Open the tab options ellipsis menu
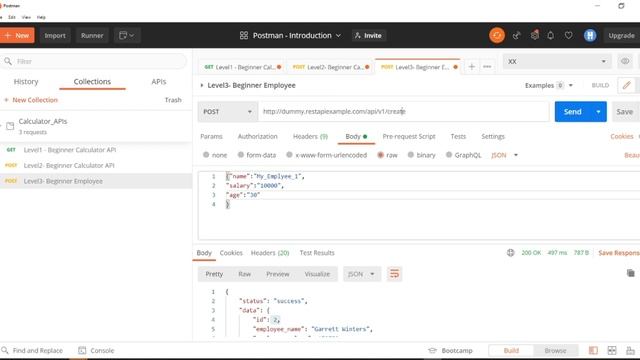 (x=487, y=67)
